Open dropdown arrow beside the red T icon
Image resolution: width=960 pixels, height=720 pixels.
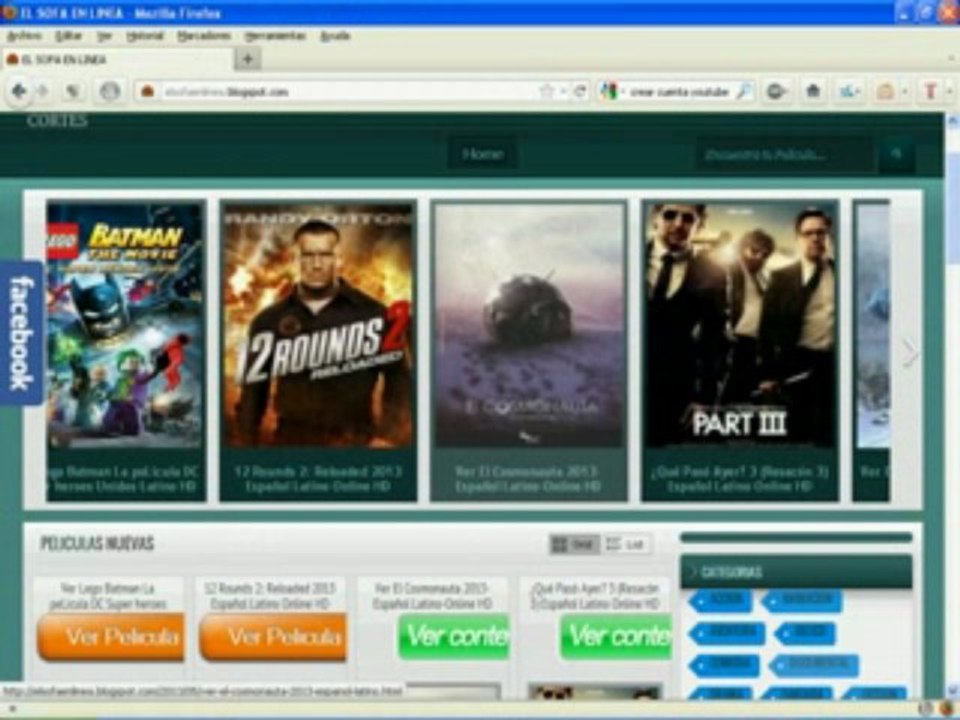tap(950, 92)
